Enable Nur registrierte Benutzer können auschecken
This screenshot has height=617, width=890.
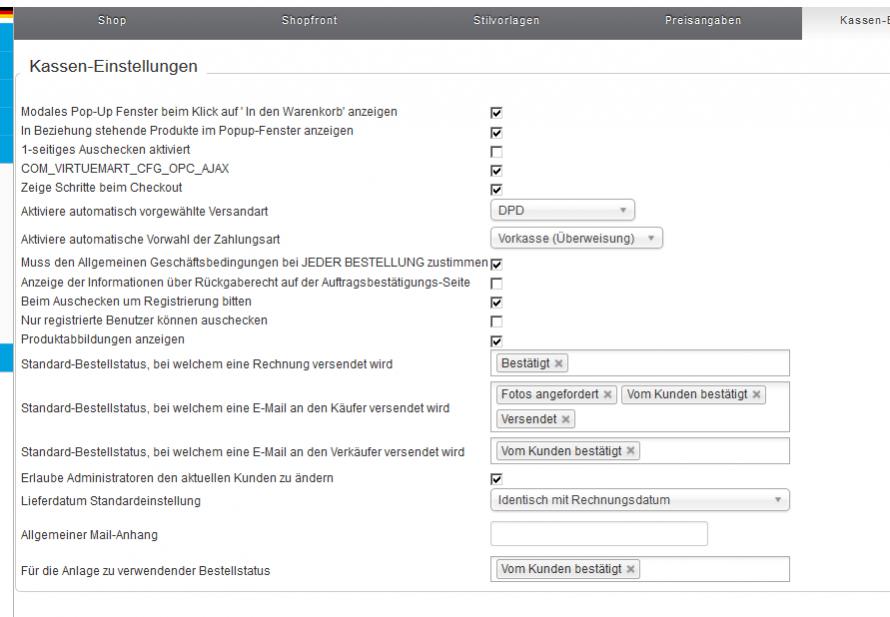[496, 321]
